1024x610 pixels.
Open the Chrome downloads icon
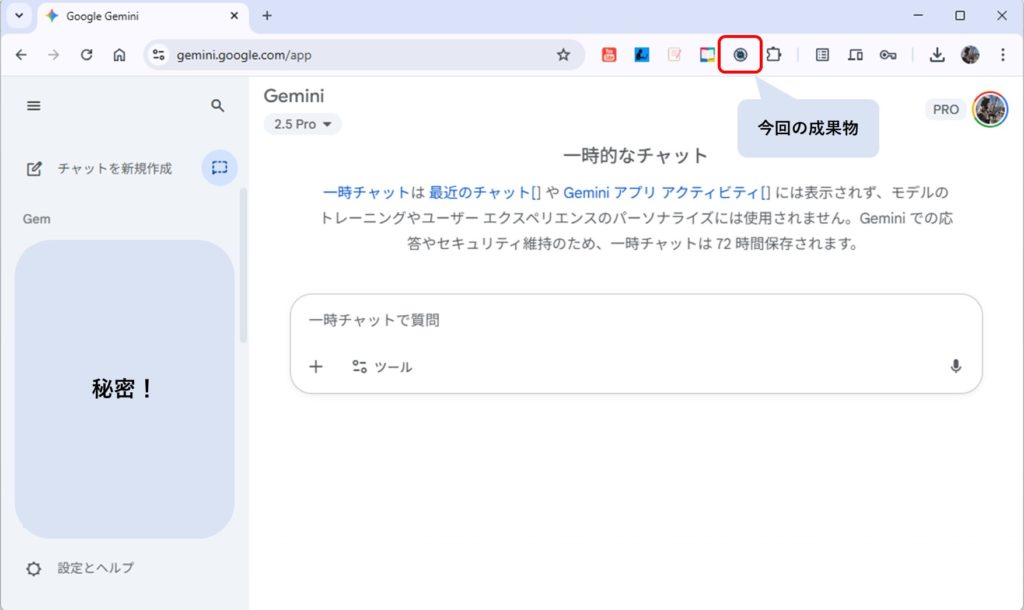tap(937, 55)
